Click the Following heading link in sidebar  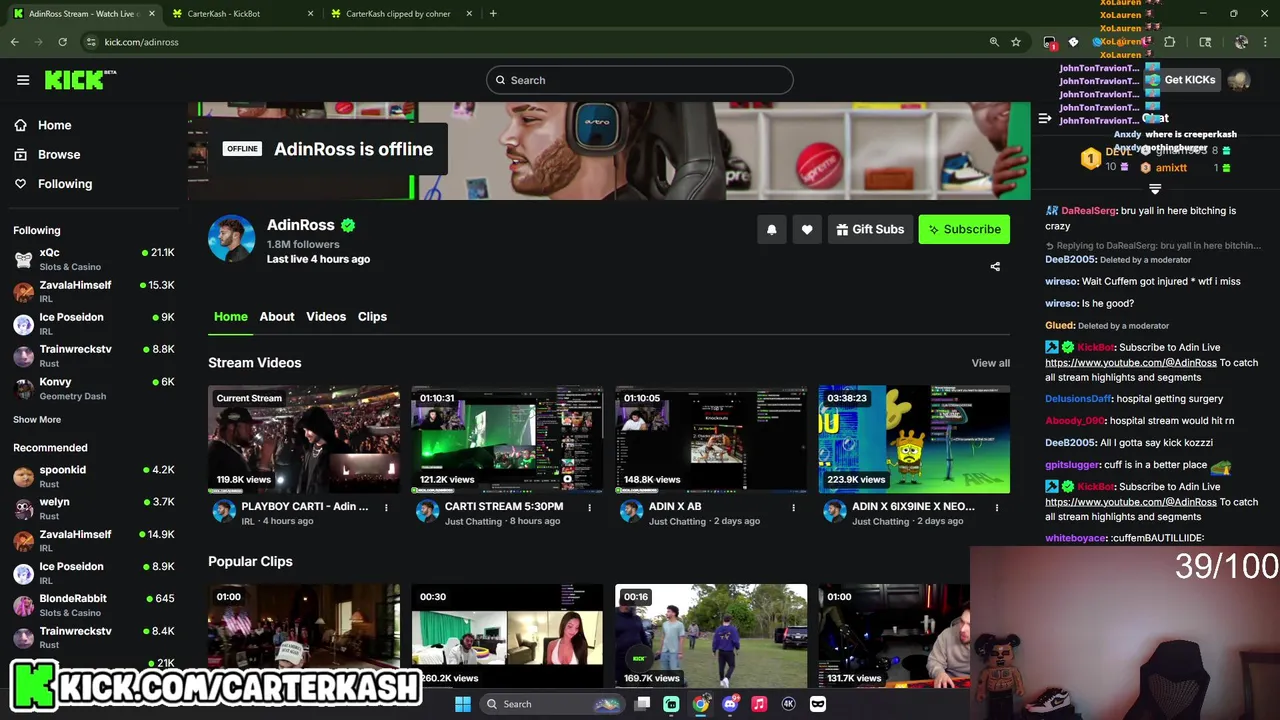coord(37,231)
